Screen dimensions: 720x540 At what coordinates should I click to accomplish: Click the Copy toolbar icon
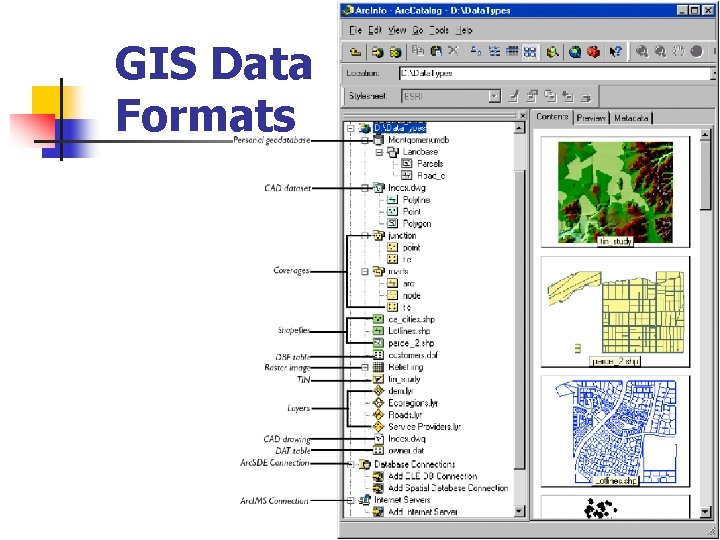418,51
